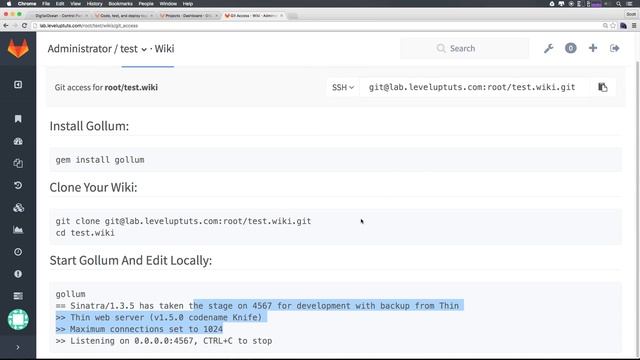Click the Administrator / test breadcrumb link
Image resolution: width=640 pixels, height=360 pixels.
pos(93,49)
